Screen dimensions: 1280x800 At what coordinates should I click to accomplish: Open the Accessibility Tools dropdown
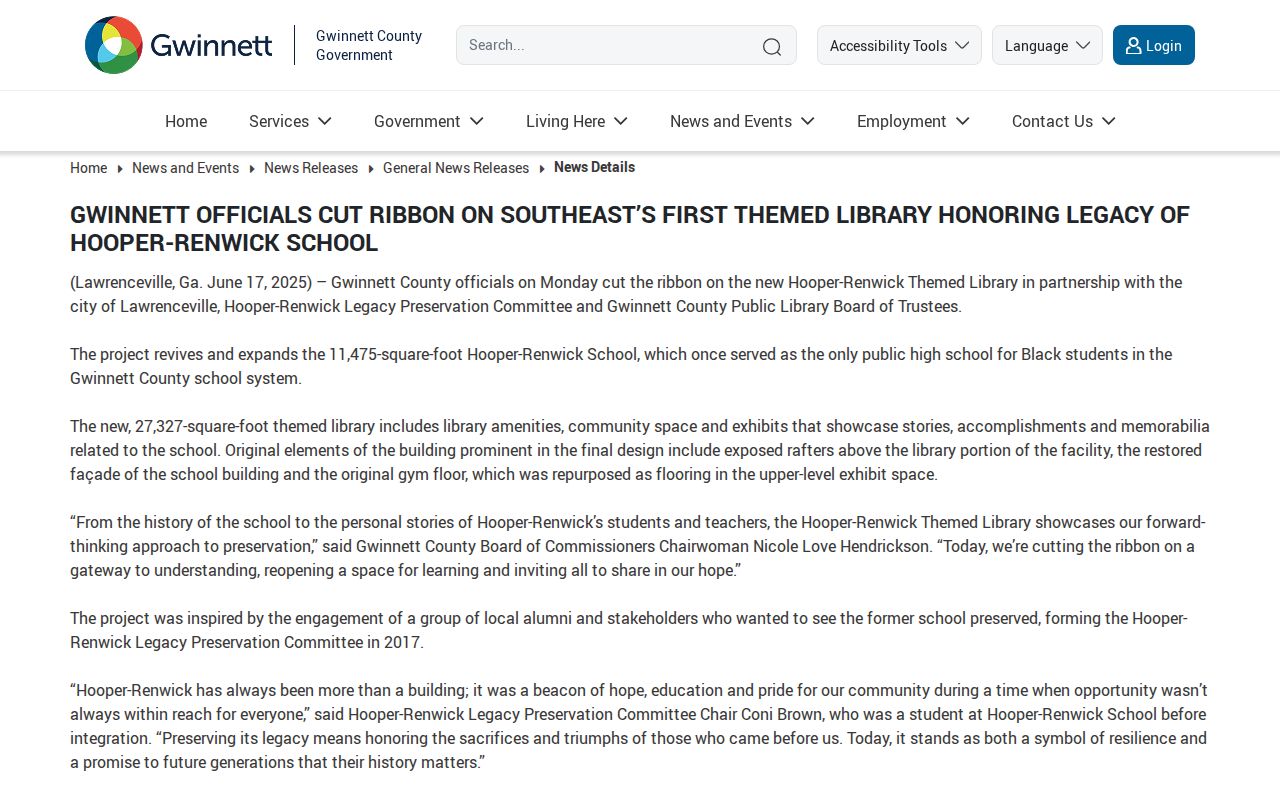899,45
